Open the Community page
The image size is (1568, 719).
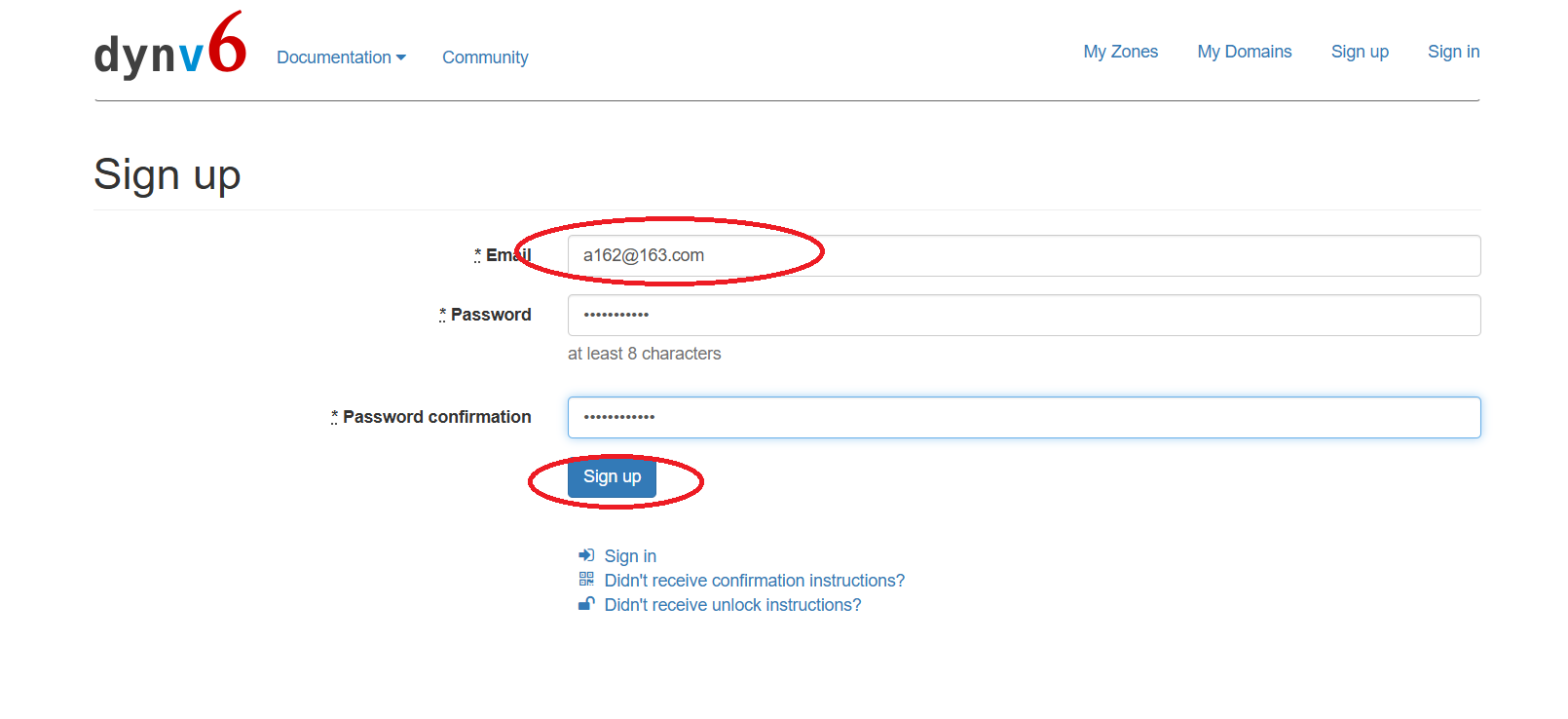click(485, 57)
